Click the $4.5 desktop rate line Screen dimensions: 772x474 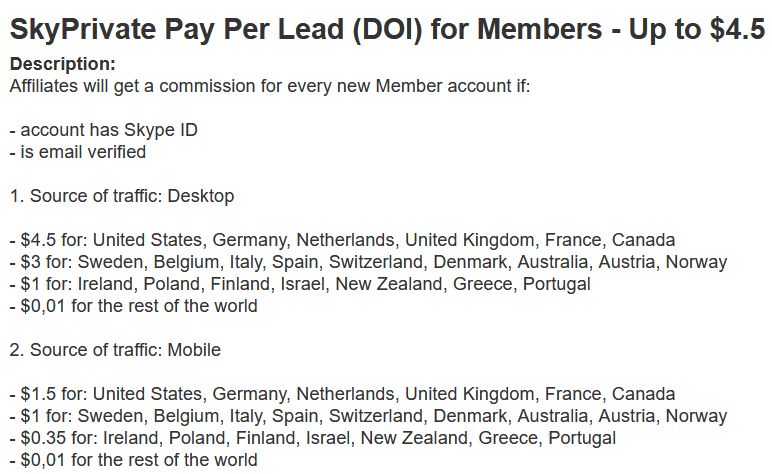tap(342, 240)
